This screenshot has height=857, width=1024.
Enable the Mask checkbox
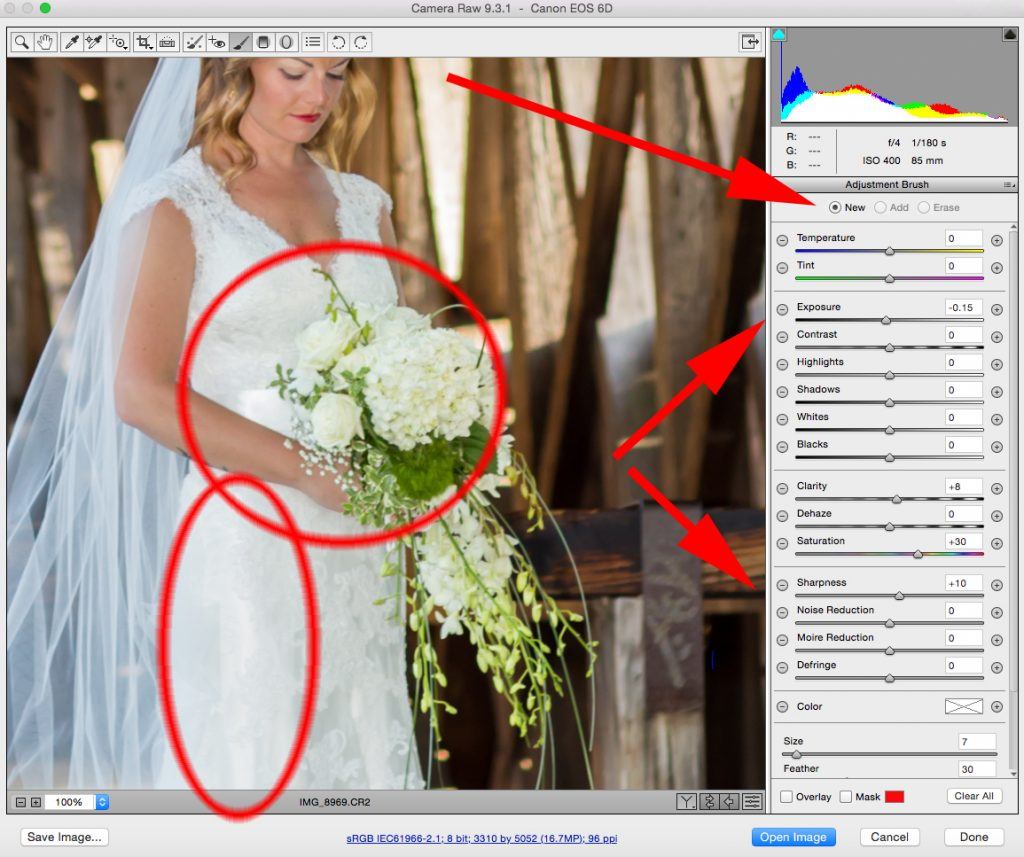tap(845, 797)
